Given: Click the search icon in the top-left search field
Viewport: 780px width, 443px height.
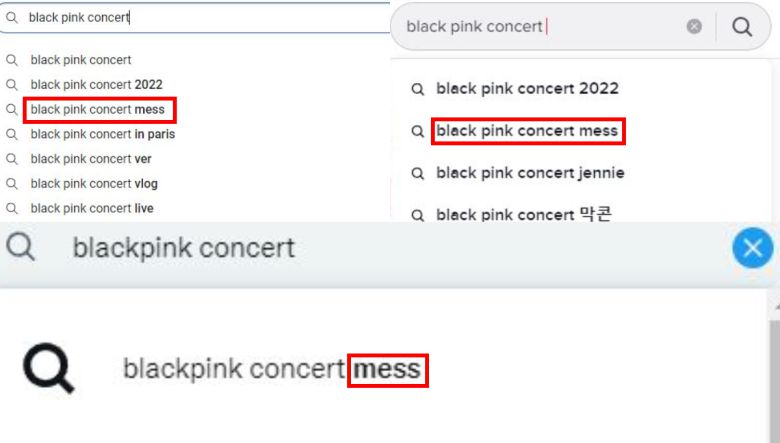Looking at the screenshot, I should point(12,18).
